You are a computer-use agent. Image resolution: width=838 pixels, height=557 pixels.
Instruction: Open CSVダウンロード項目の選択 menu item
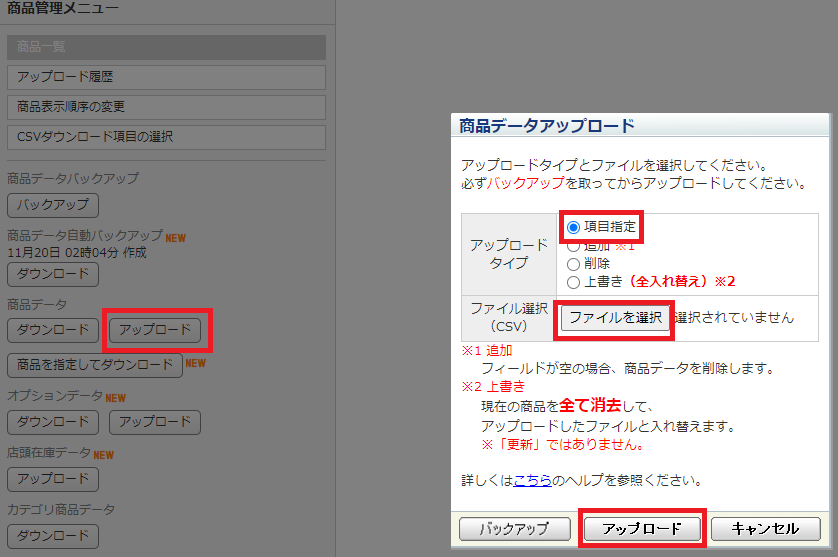pos(166,137)
